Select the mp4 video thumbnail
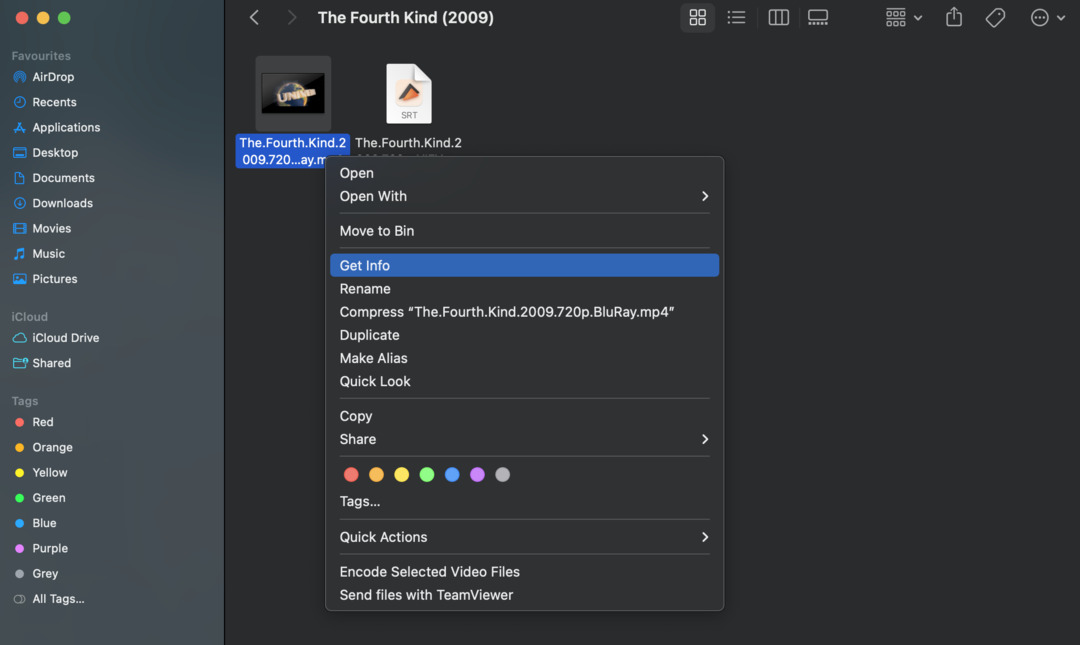 293,94
